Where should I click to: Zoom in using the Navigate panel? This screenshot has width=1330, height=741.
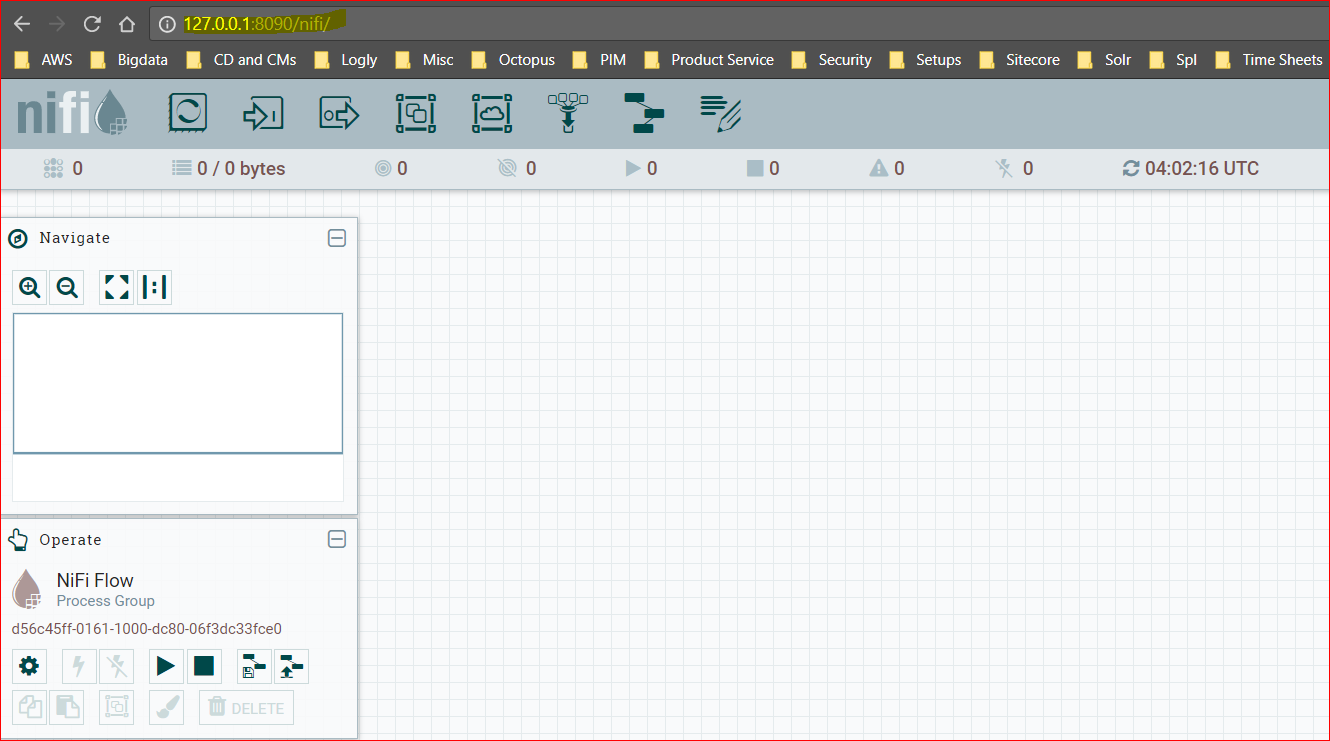point(30,288)
